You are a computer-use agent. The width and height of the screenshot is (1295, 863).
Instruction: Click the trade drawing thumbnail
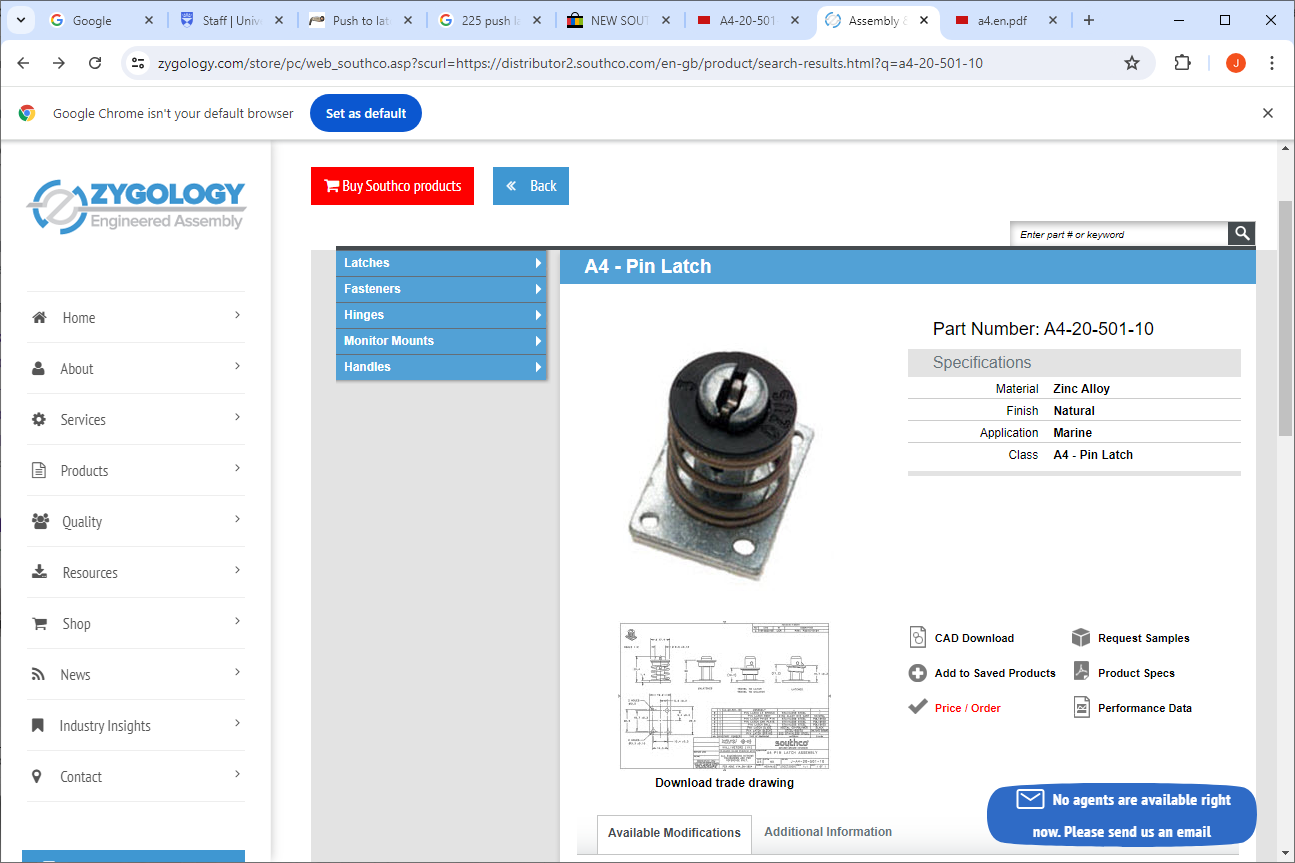click(724, 696)
